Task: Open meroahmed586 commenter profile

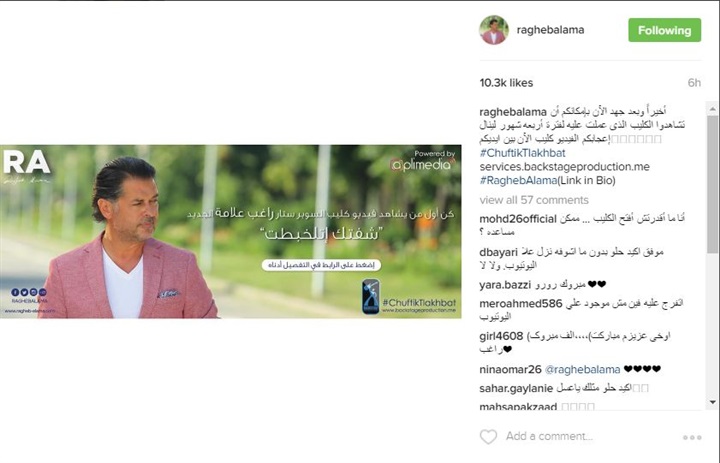Action: [x=520, y=304]
